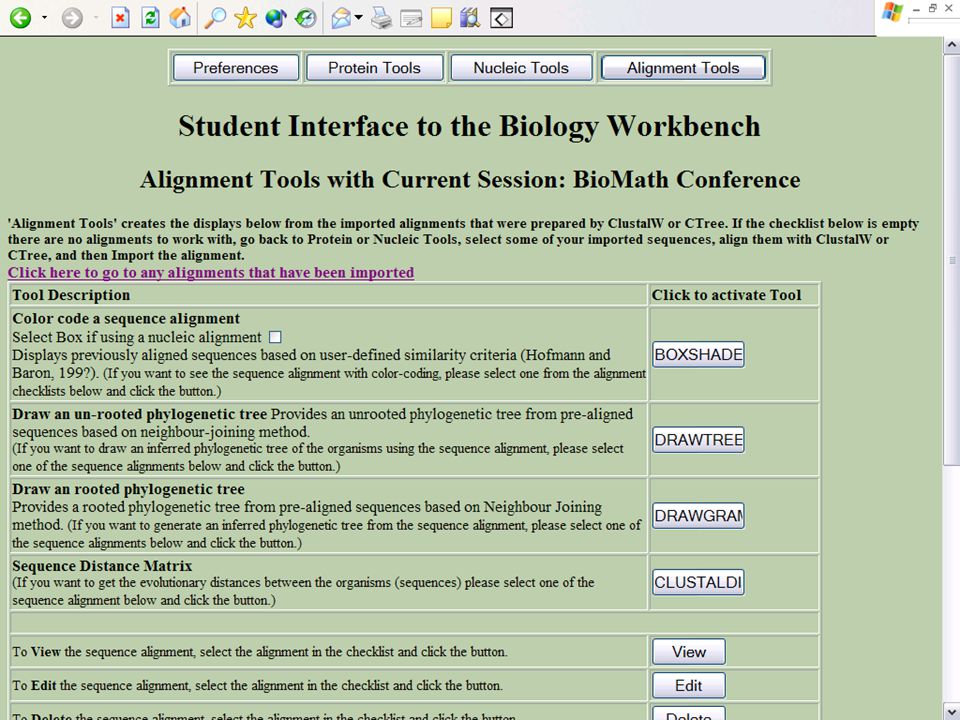Click the diamond bracket icon ending the toolbar
960x720 pixels.
pyautogui.click(x=501, y=18)
